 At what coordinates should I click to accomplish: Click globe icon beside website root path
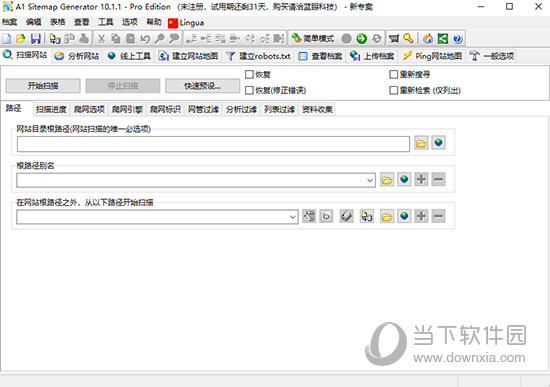click(438, 143)
